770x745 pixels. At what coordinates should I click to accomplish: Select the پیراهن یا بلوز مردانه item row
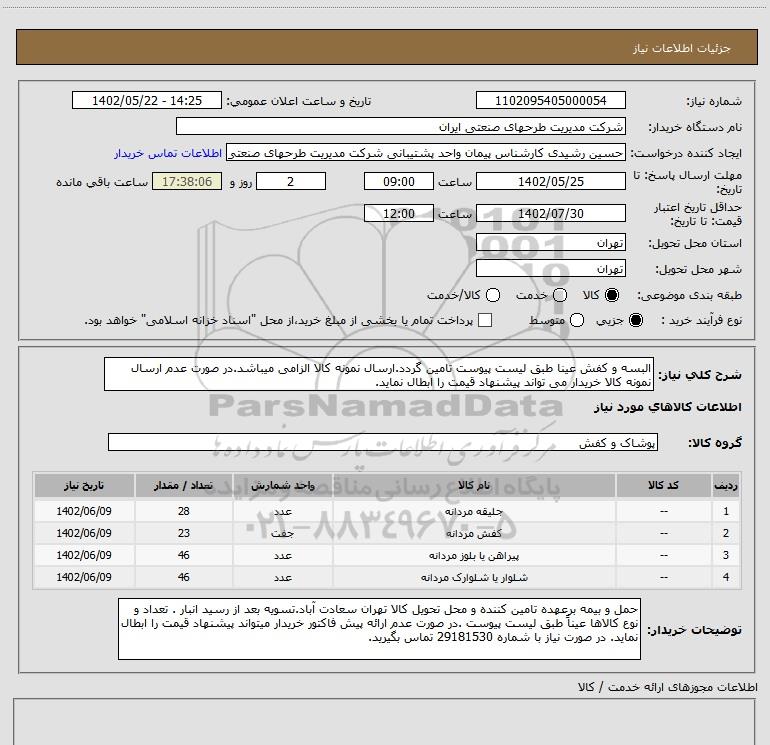tap(387, 555)
